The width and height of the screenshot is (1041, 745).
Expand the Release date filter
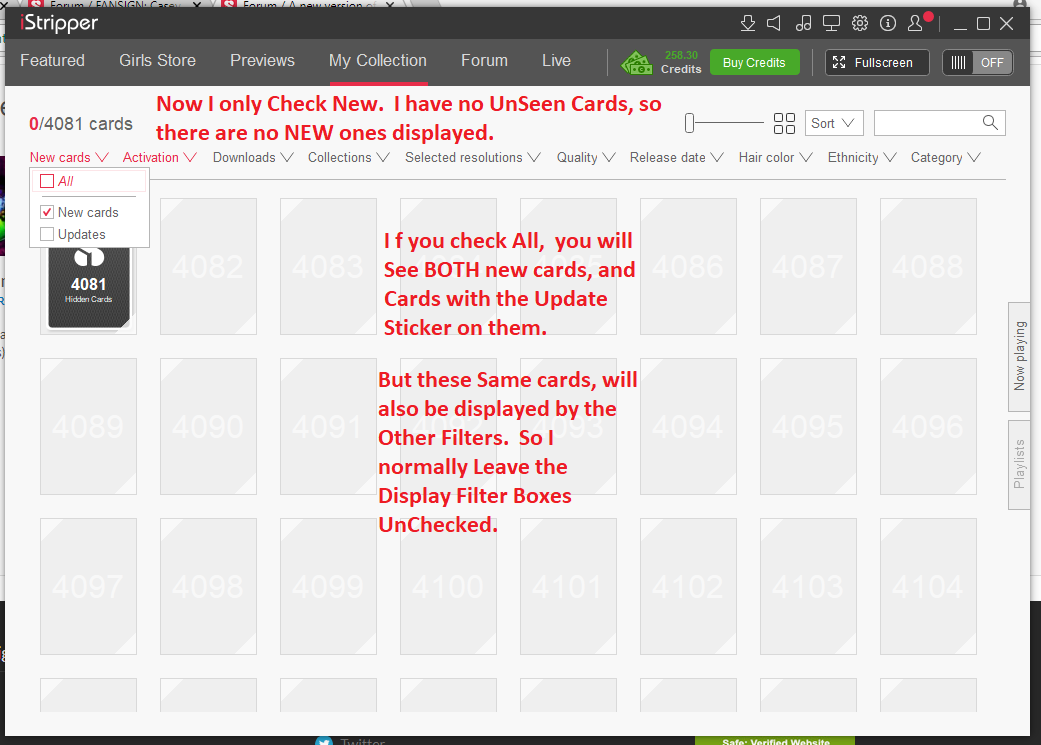pos(677,158)
